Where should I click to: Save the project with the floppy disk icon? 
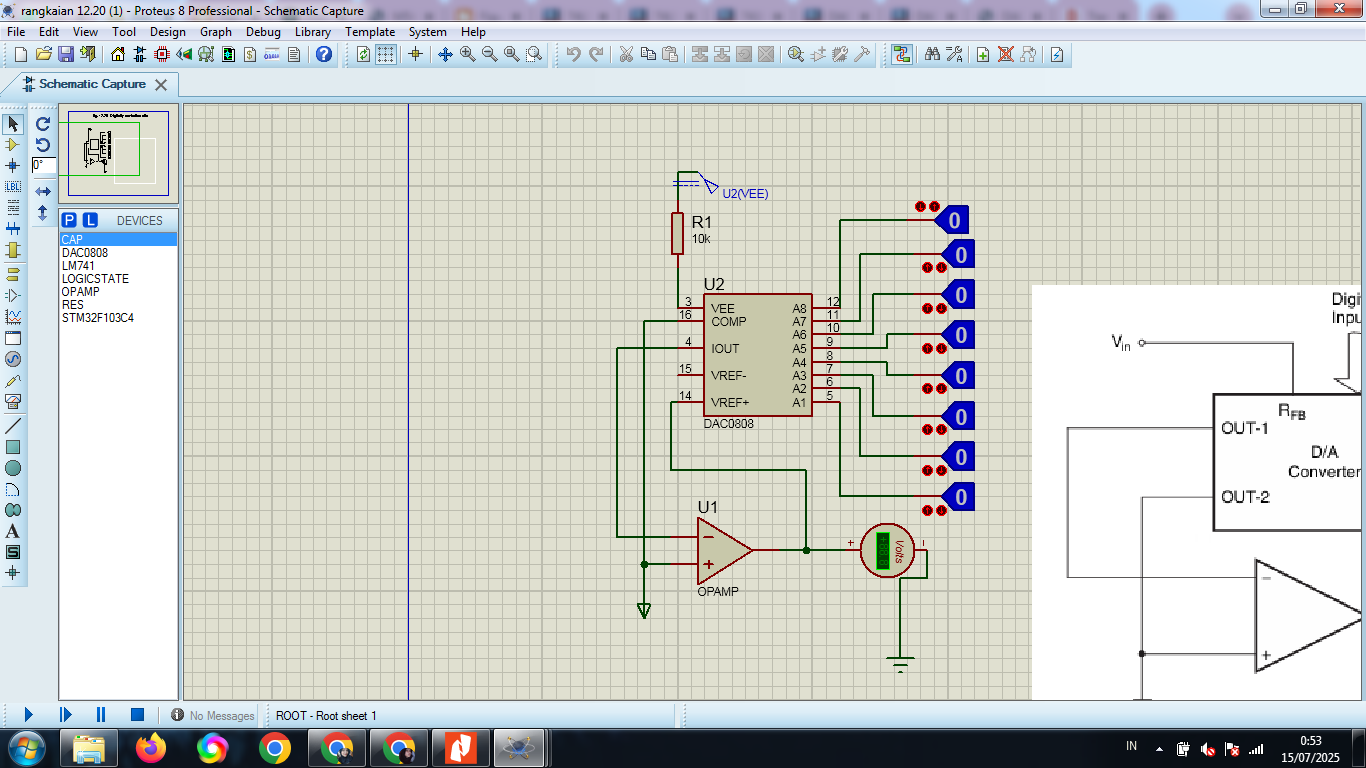coord(66,54)
